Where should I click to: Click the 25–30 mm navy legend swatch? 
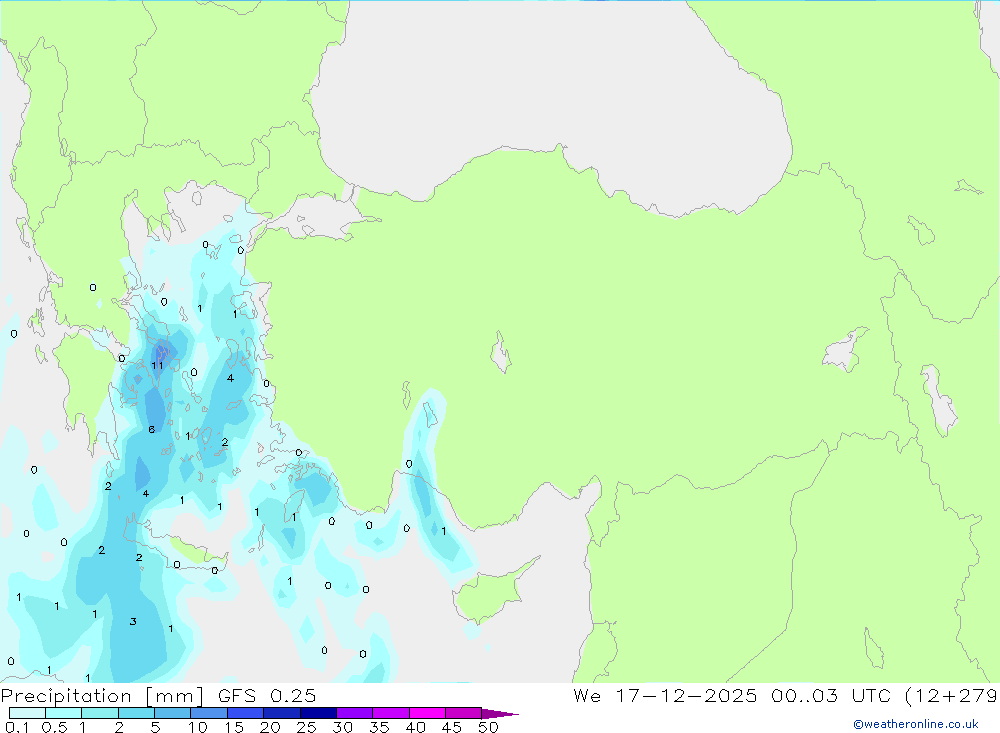point(318,713)
